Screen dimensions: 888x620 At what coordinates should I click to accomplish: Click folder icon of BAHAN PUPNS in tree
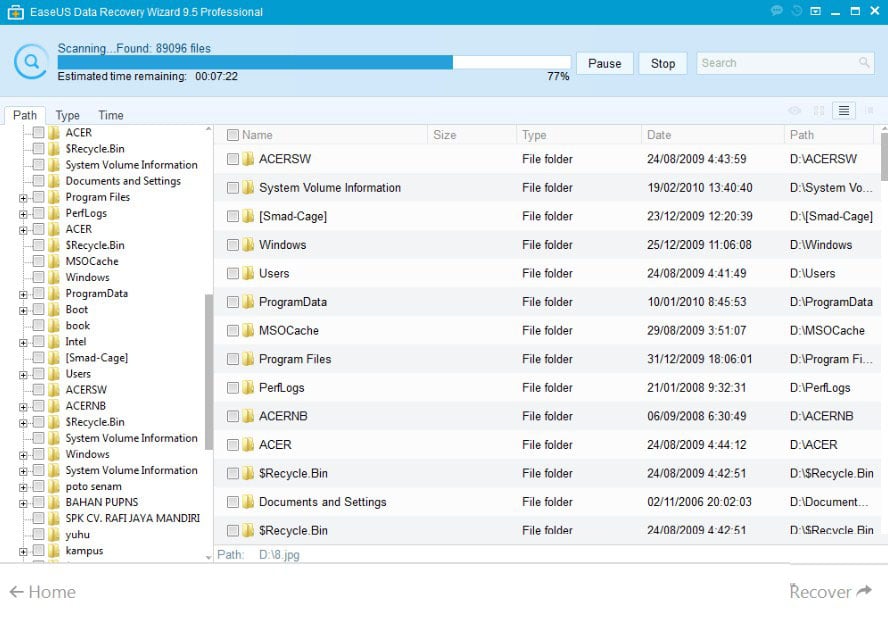pyautogui.click(x=54, y=502)
